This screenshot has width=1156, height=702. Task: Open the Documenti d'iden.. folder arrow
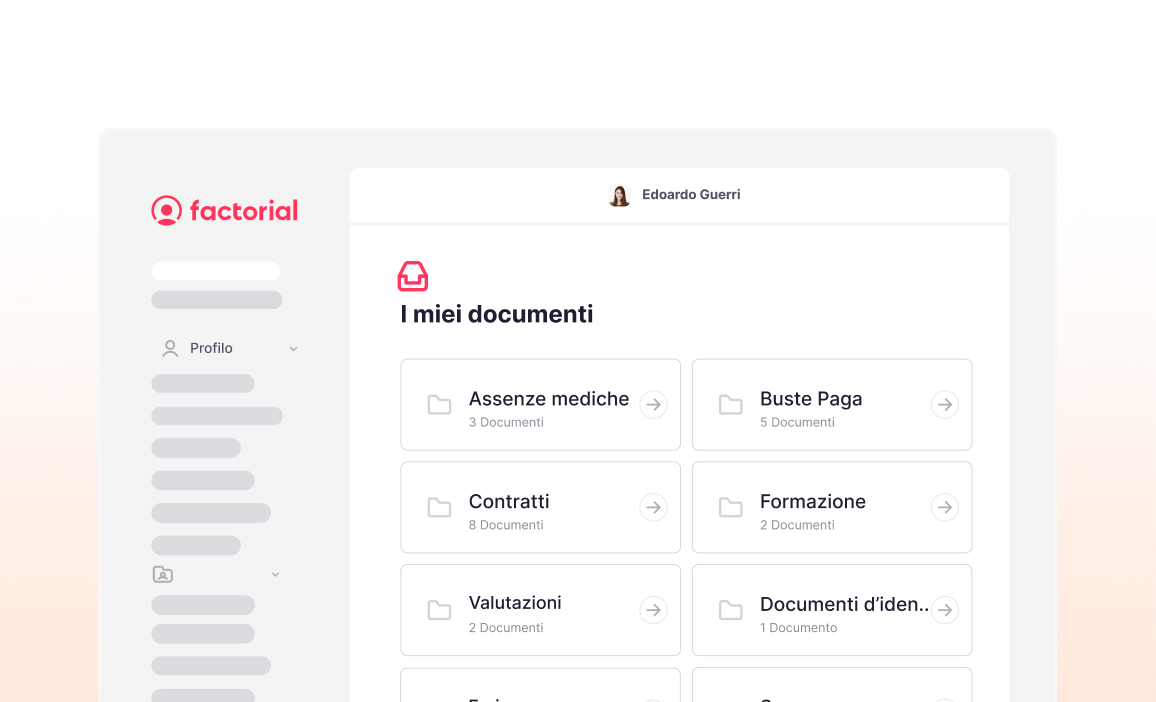944,610
